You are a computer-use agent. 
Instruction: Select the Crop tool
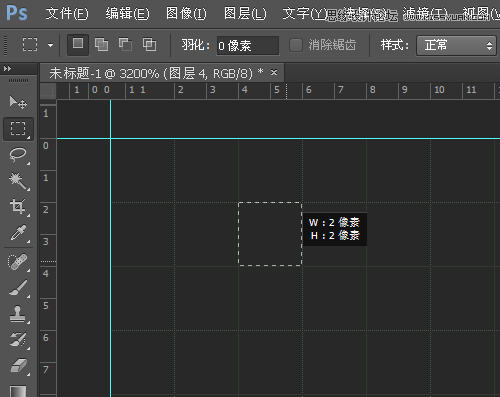tap(18, 207)
